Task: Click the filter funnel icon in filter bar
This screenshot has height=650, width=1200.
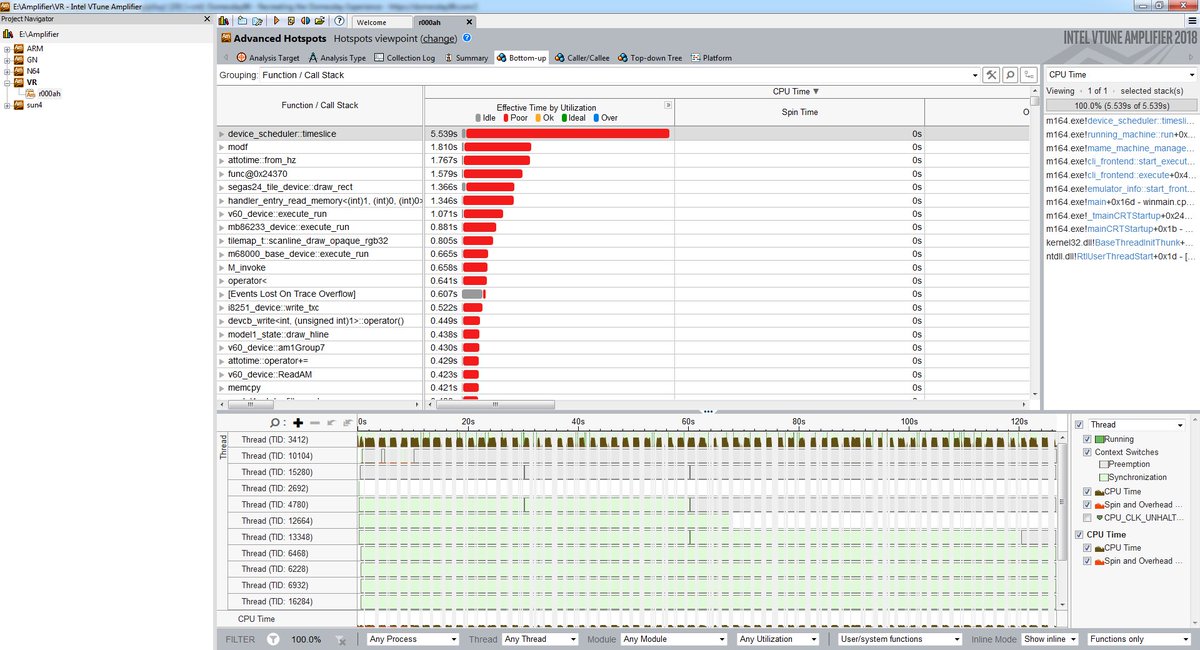Action: pyautogui.click(x=272, y=639)
